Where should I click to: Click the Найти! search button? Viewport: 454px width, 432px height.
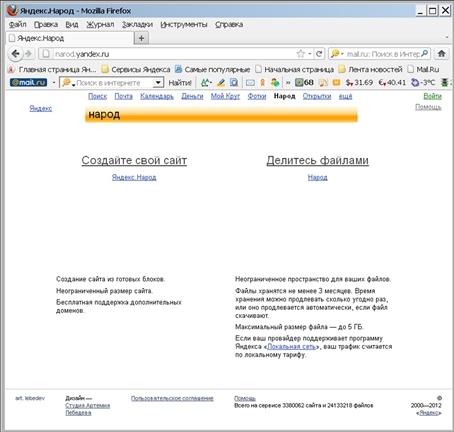point(180,82)
